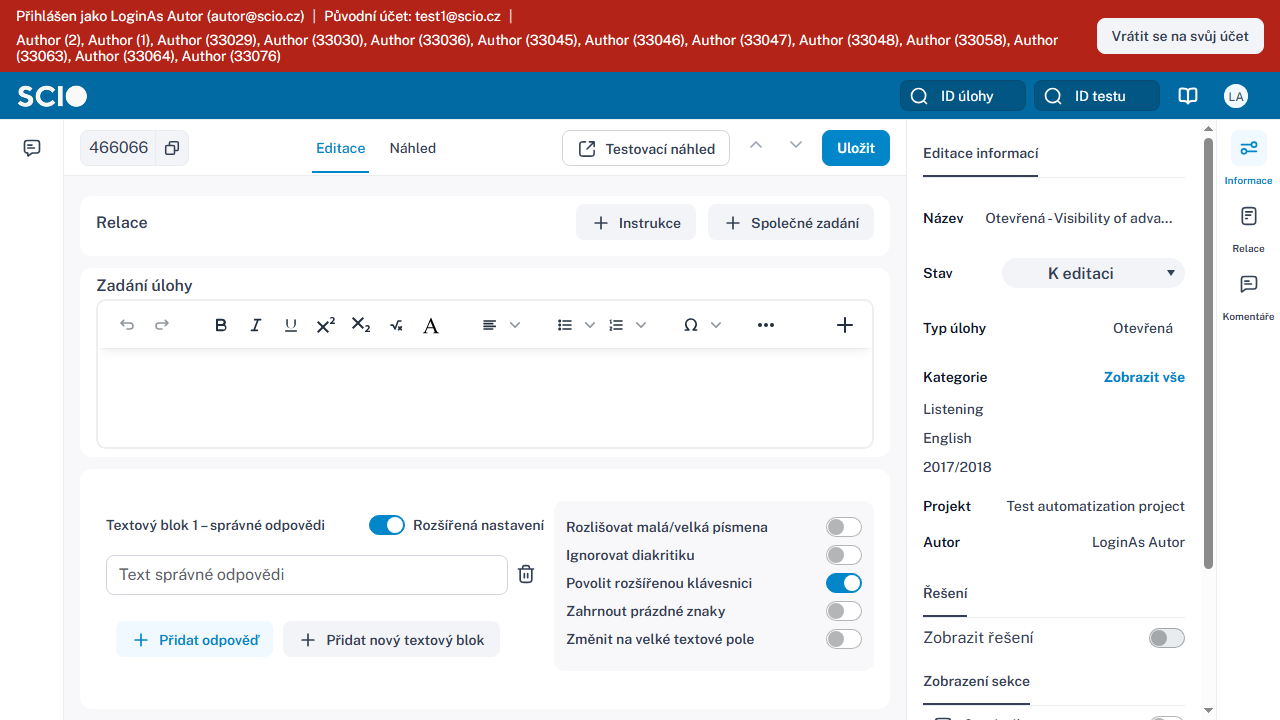Apply bold formatting in editor

(221, 325)
